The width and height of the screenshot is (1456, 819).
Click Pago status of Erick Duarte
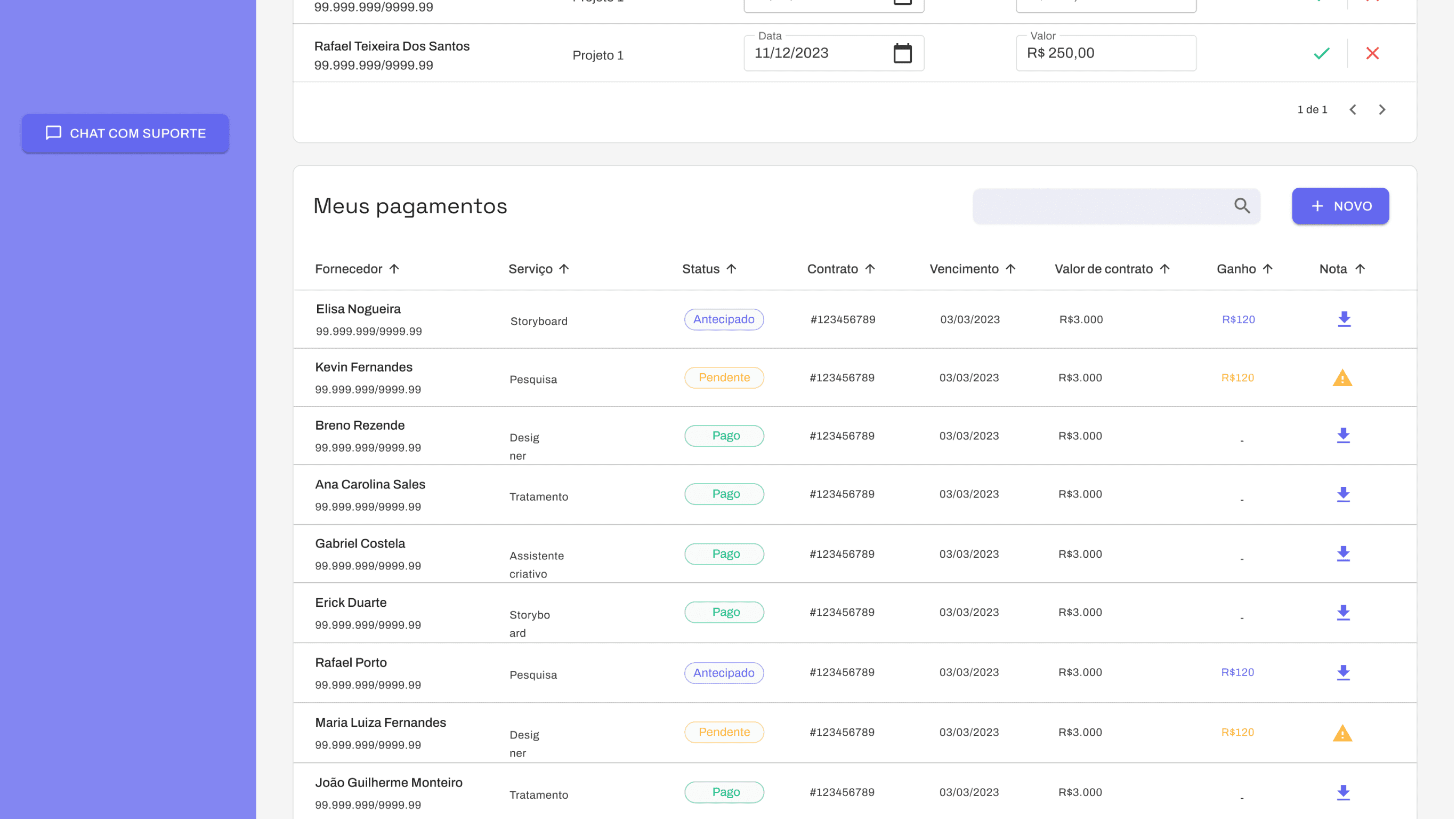[x=724, y=613]
